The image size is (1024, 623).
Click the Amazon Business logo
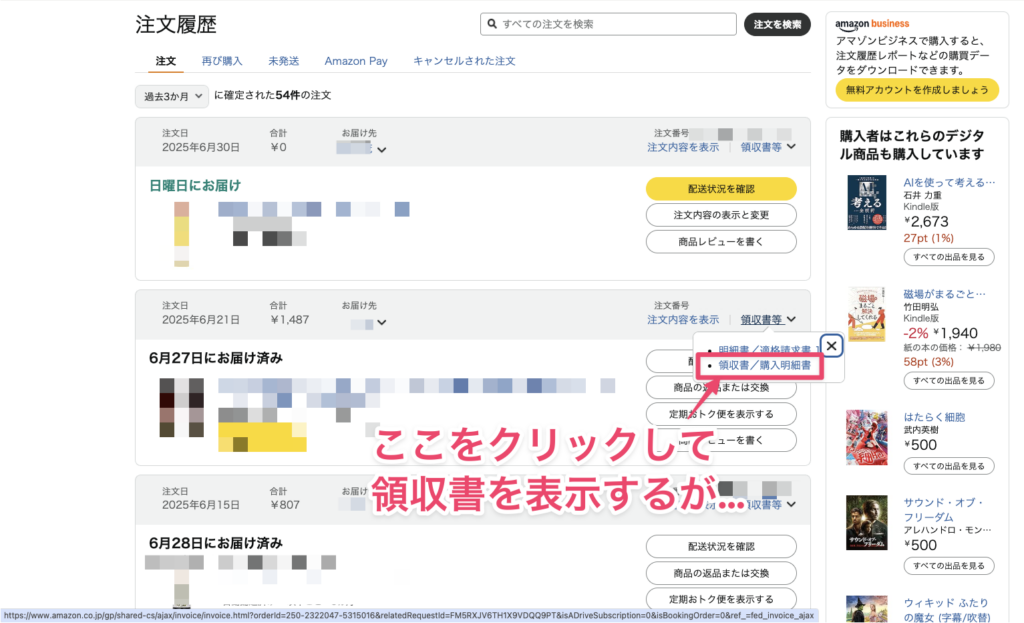(872, 24)
